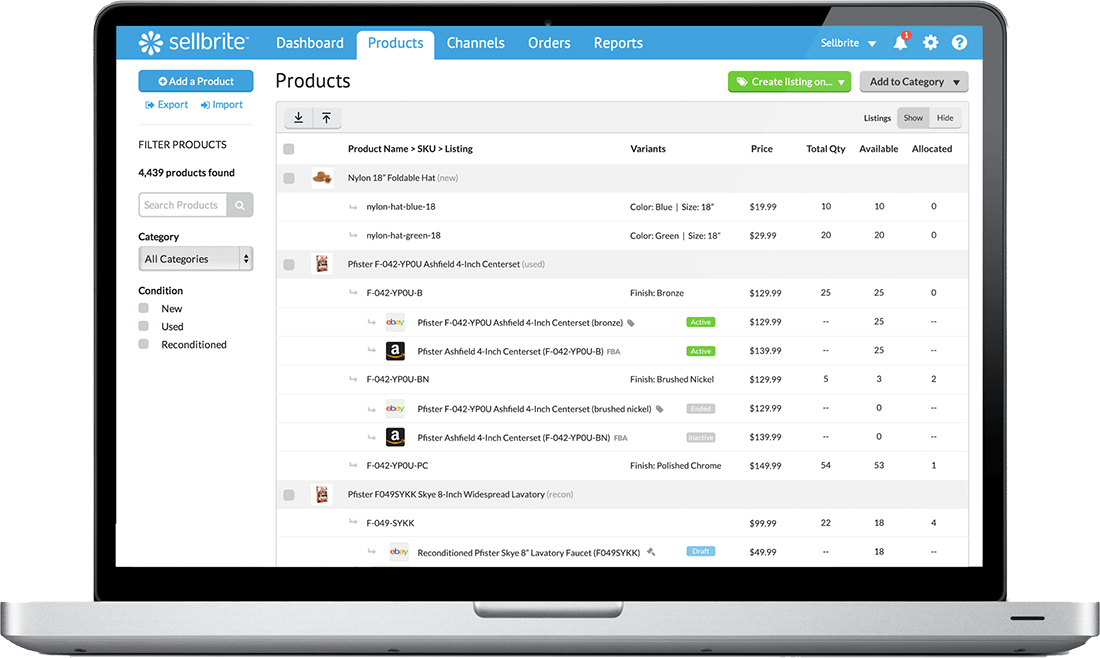The width and height of the screenshot is (1100, 658).
Task: Click the $149.99 price cell
Action: 765,465
